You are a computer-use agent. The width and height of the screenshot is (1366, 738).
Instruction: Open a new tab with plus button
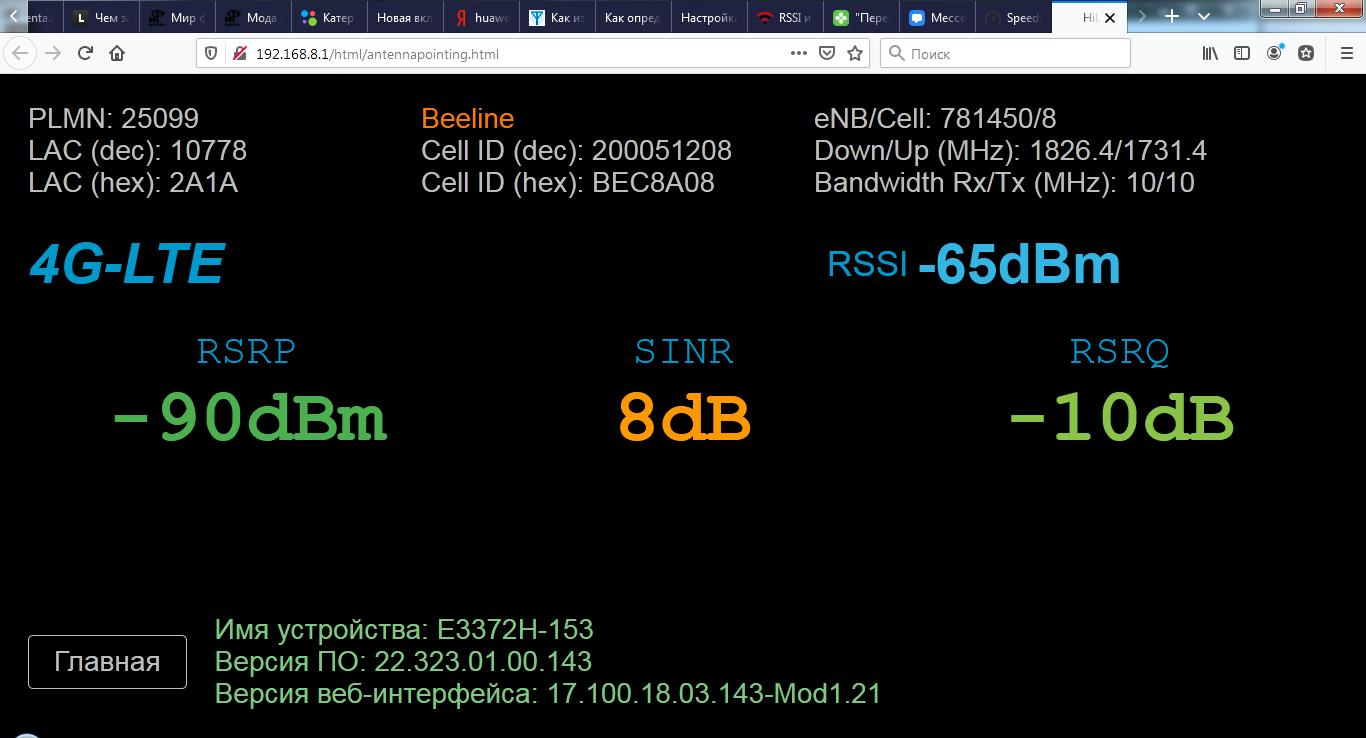pyautogui.click(x=1172, y=17)
